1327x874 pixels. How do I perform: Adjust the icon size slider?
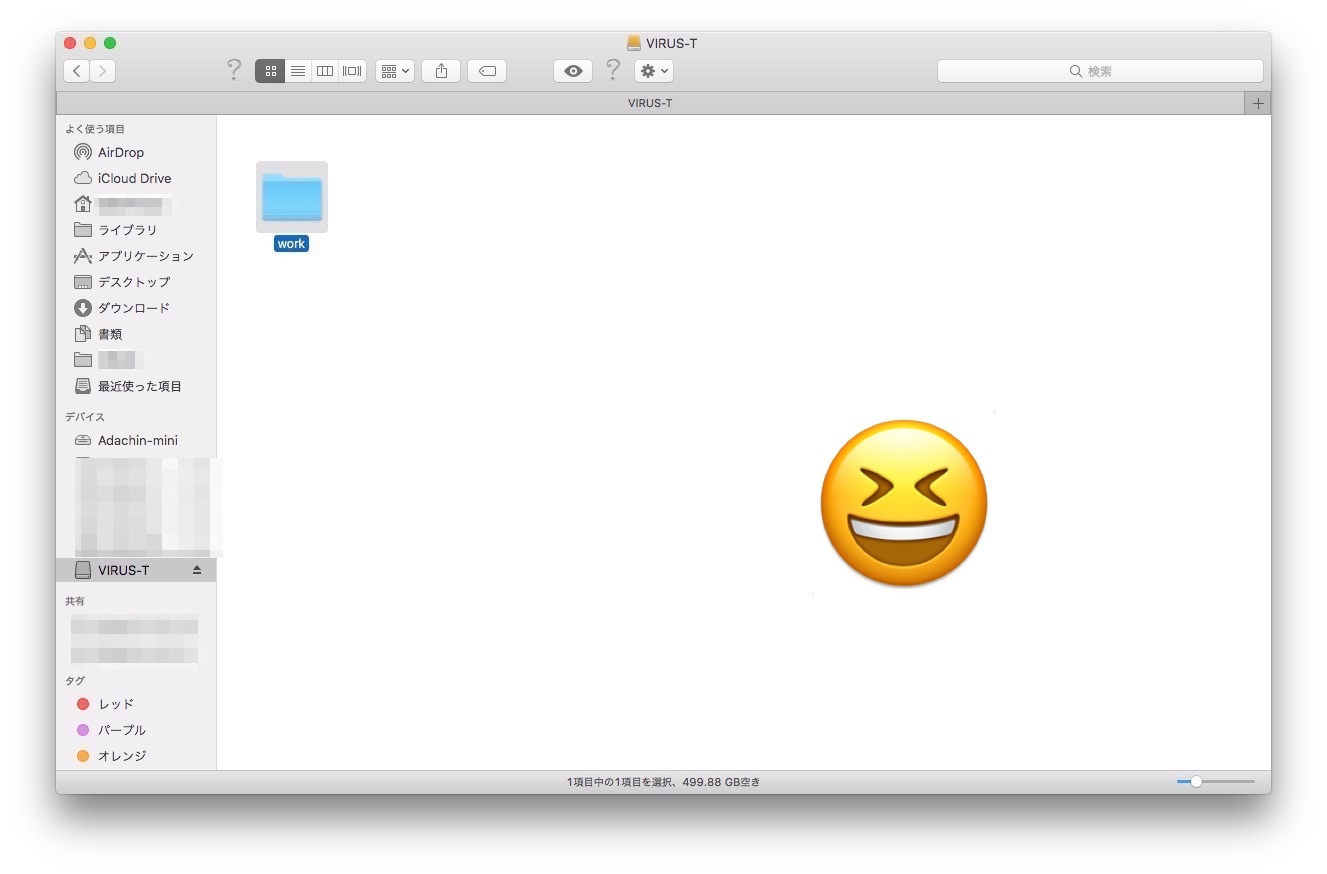click(1196, 781)
